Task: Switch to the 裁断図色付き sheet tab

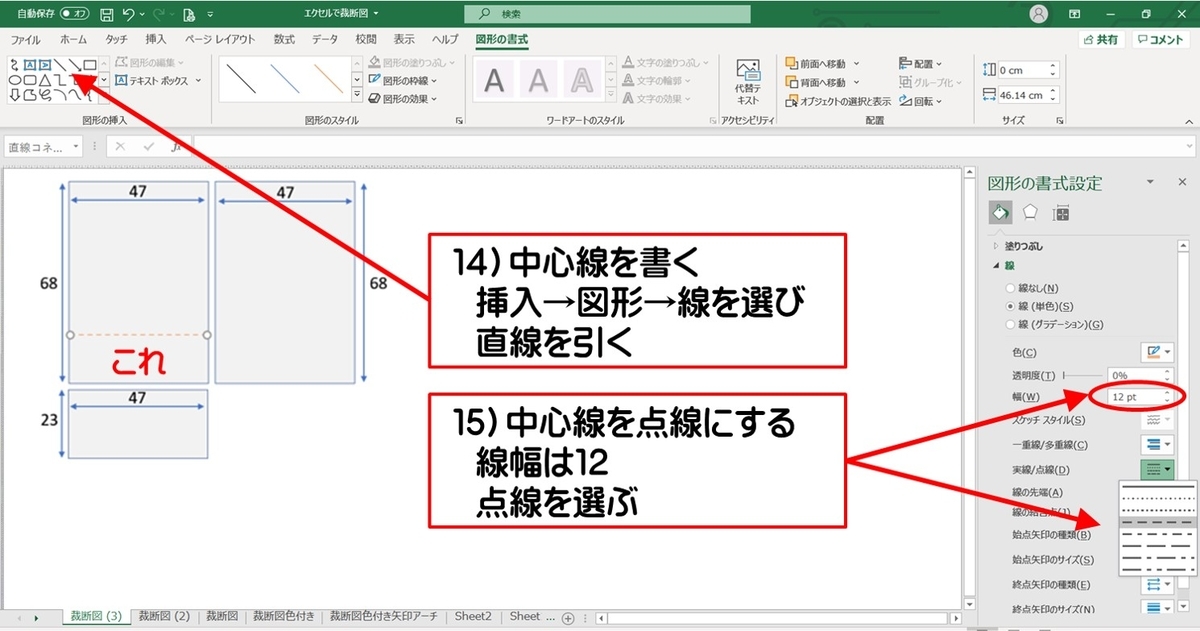Action: tap(285, 616)
